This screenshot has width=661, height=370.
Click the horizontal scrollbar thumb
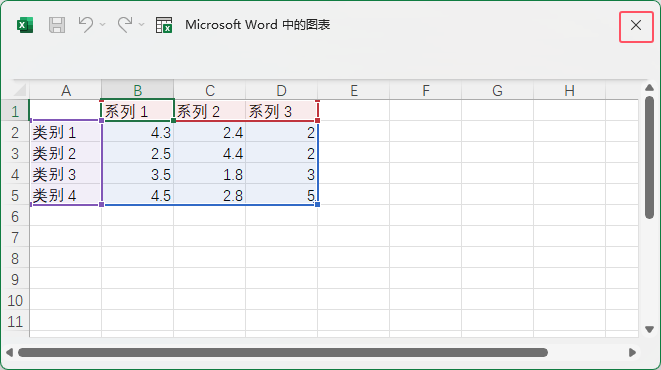[283, 352]
